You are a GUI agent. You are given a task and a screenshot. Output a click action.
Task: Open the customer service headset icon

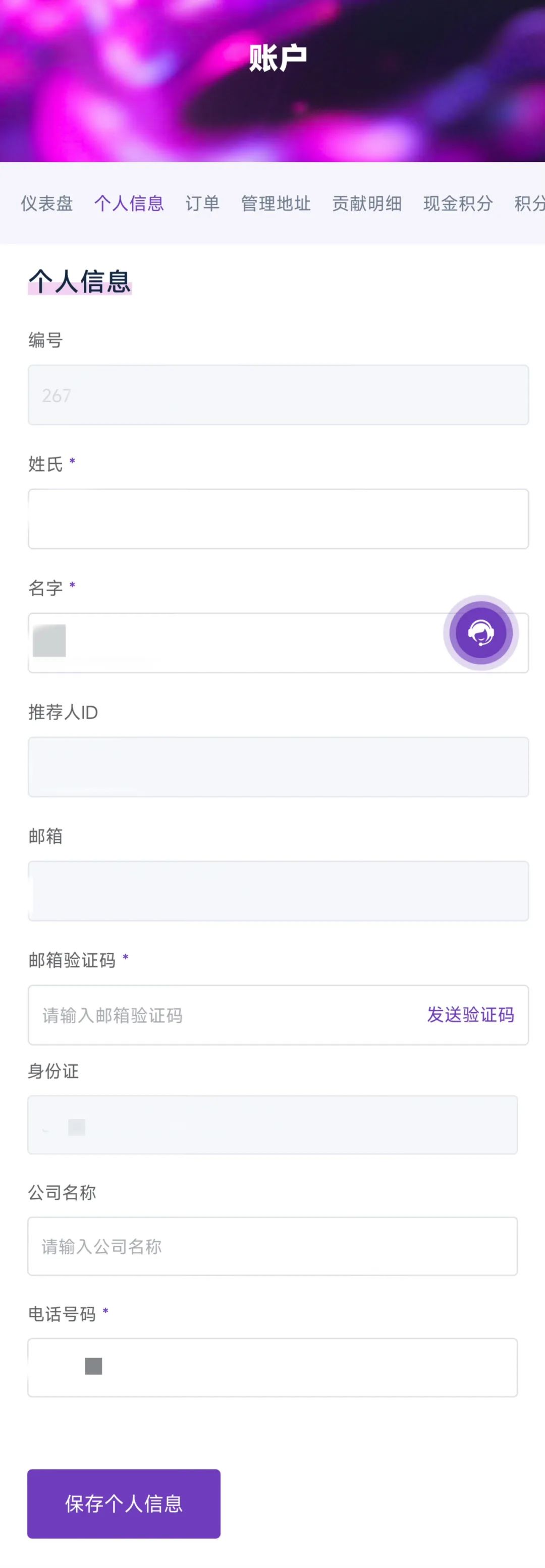click(480, 632)
